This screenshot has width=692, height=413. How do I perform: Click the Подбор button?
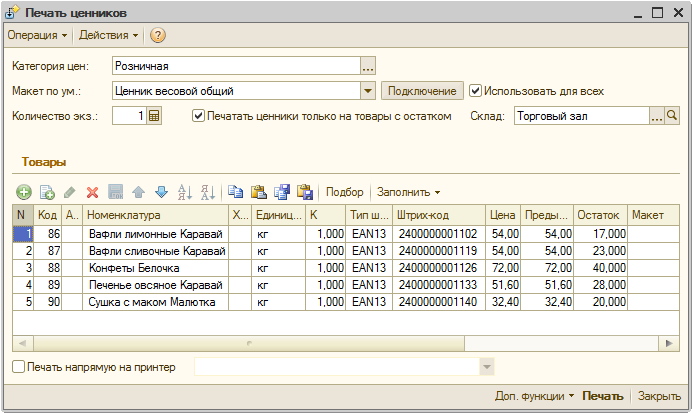[344, 192]
